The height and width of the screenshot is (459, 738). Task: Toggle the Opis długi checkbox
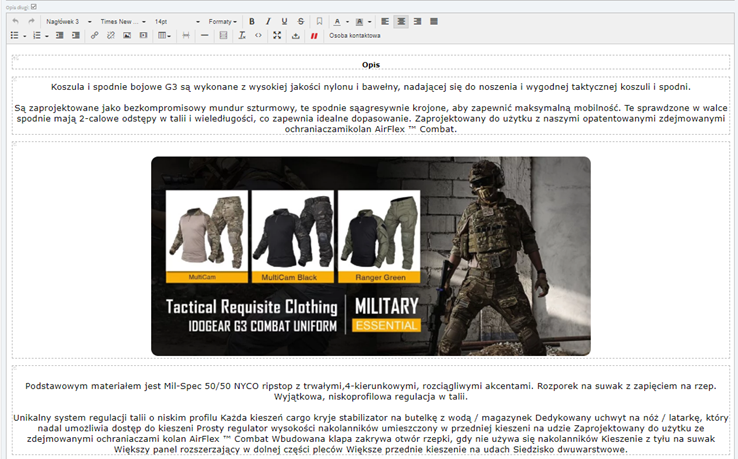point(33,7)
